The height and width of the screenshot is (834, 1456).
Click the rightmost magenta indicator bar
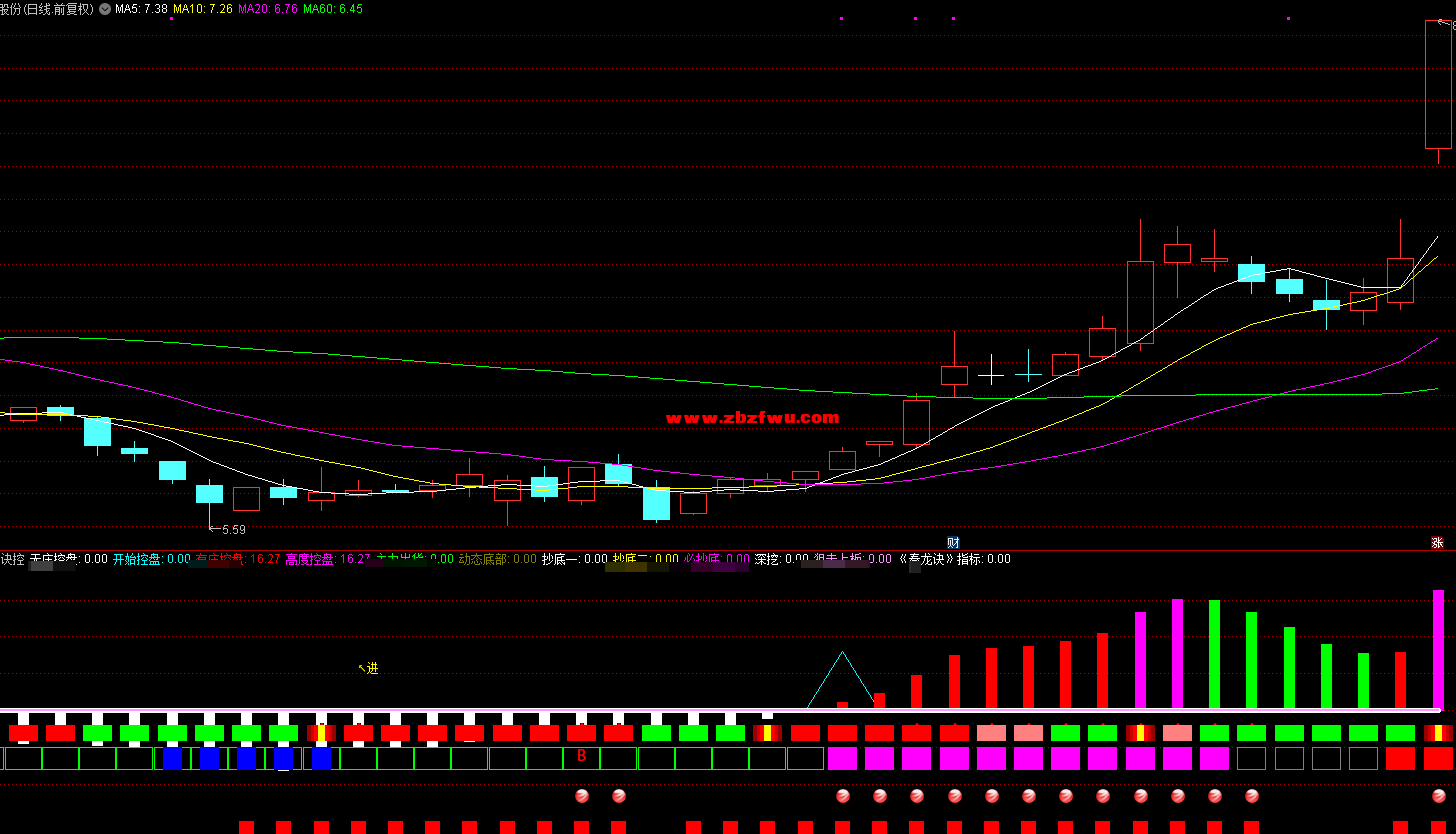click(x=1438, y=648)
